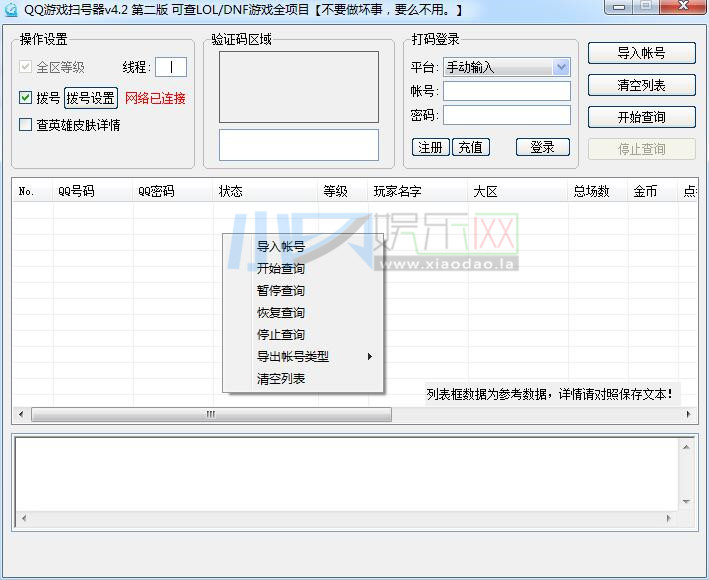
Task: Toggle the 全区等级 checkbox
Action: pyautogui.click(x=25, y=67)
